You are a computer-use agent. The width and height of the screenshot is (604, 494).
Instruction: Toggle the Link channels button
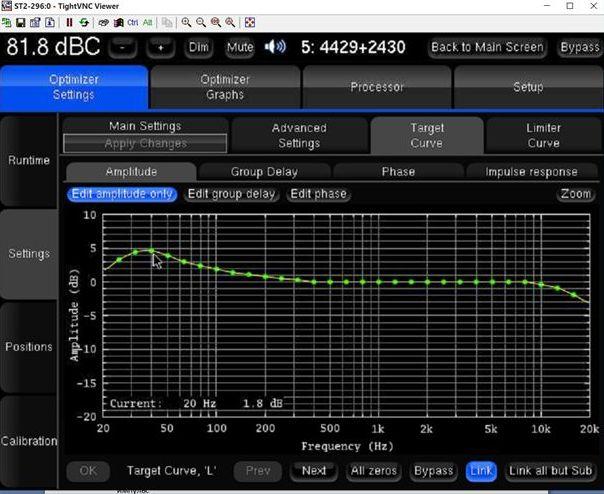(481, 470)
